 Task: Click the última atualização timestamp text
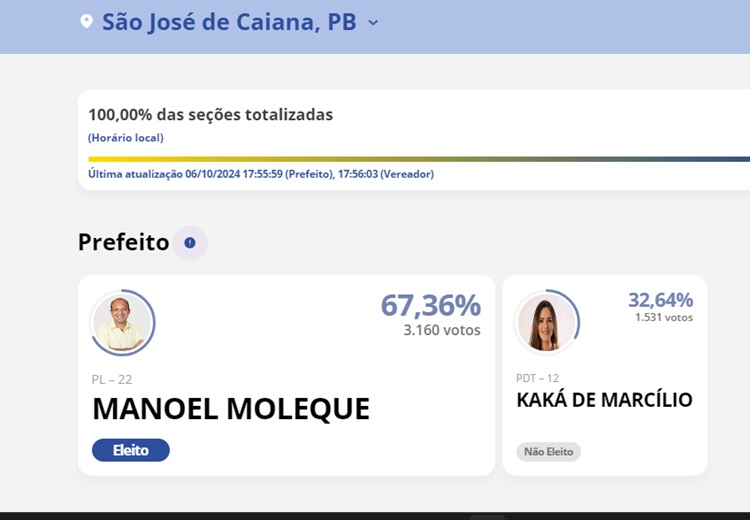(261, 174)
